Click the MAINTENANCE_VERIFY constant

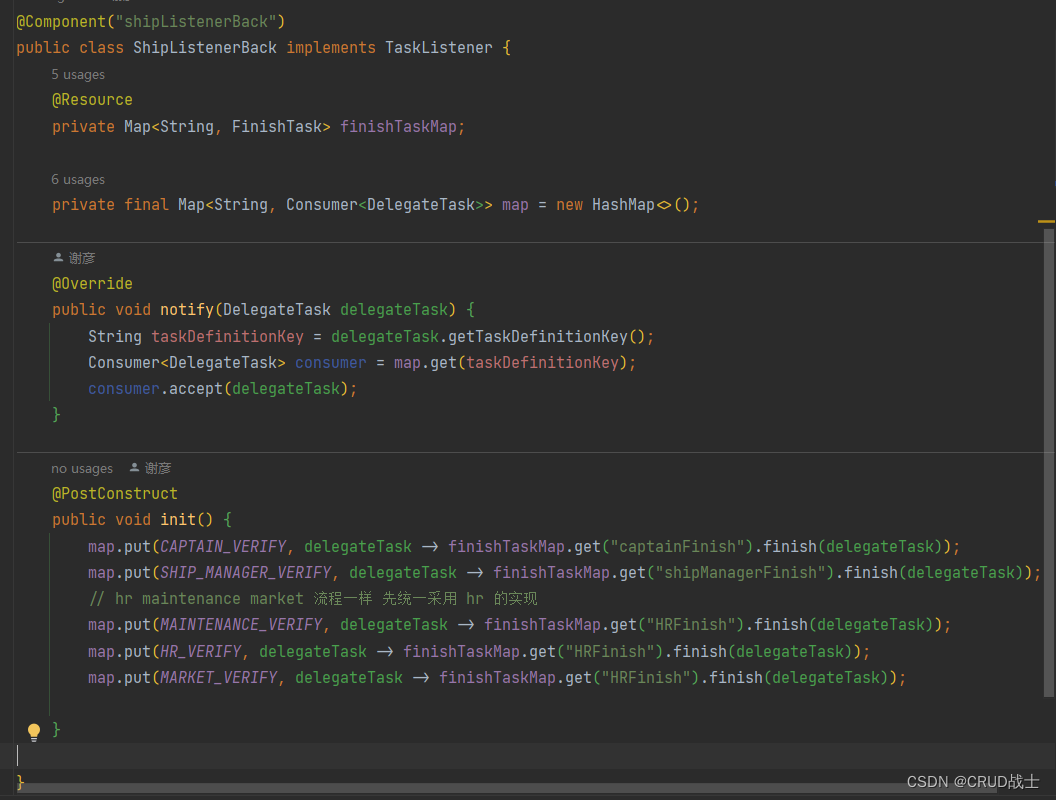[x=241, y=625]
